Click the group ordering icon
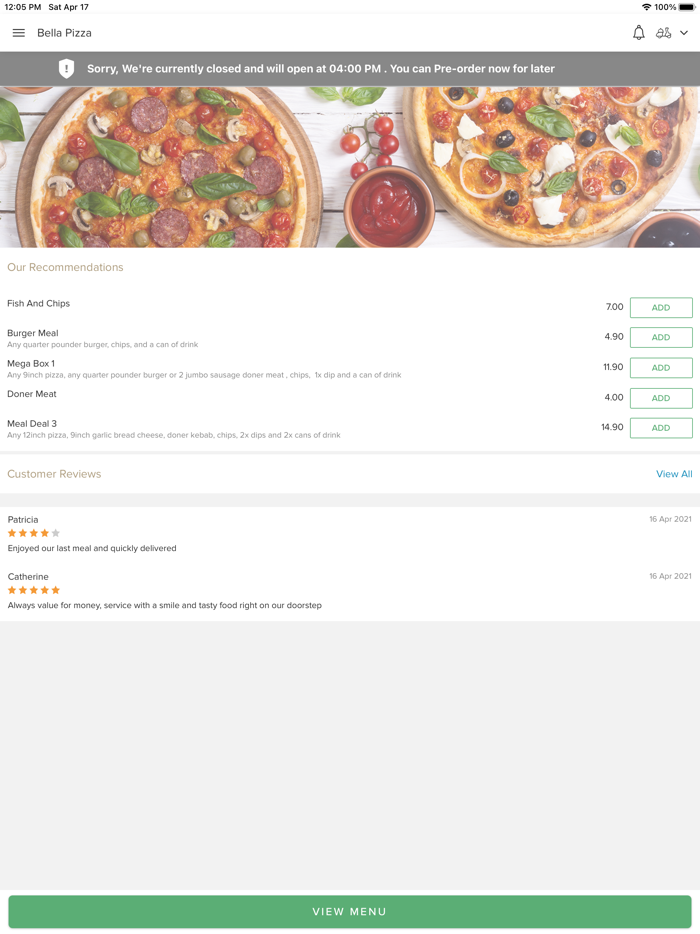This screenshot has width=700, height=934. click(665, 32)
